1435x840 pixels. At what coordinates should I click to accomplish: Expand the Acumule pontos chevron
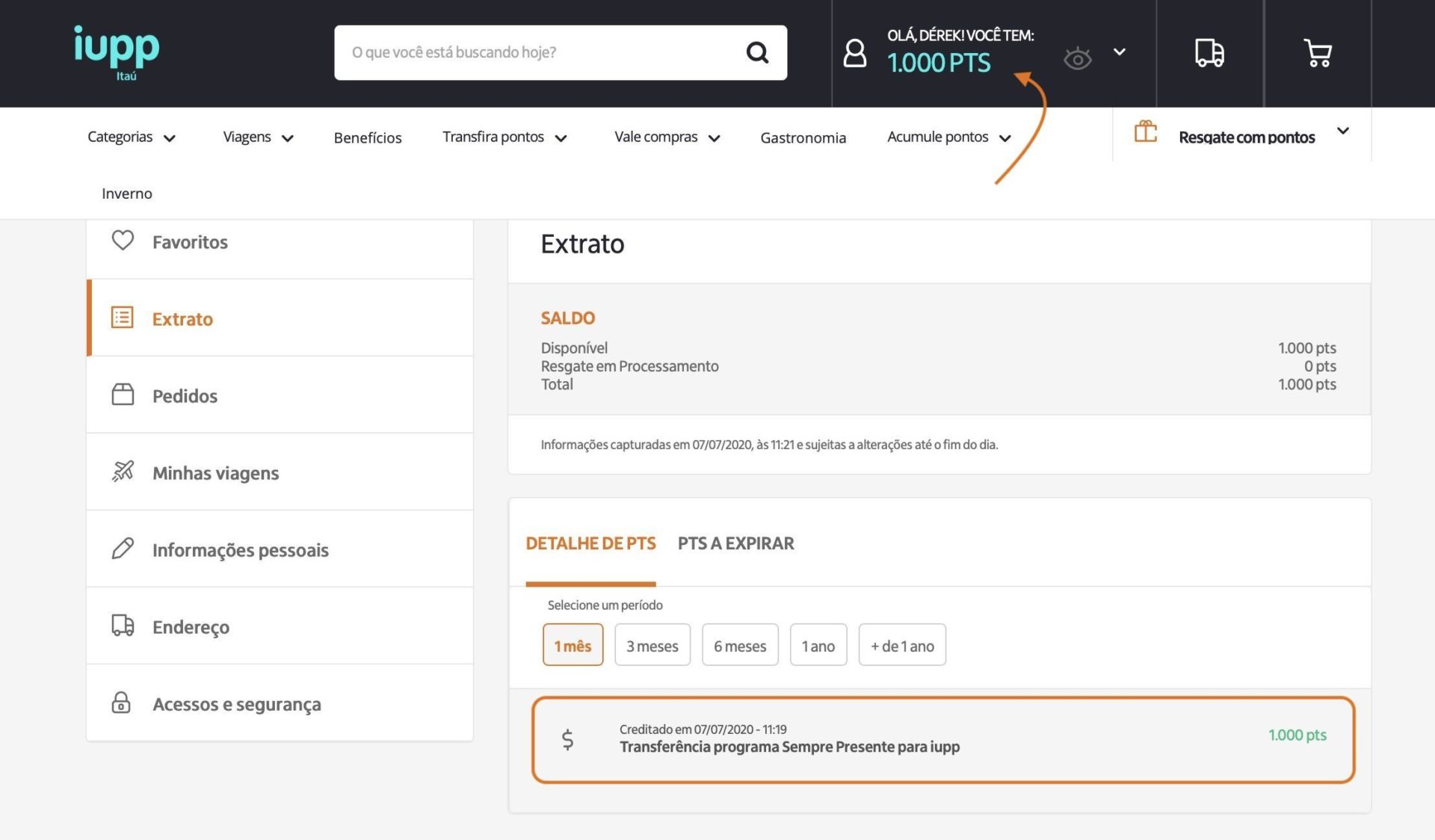click(x=1005, y=138)
